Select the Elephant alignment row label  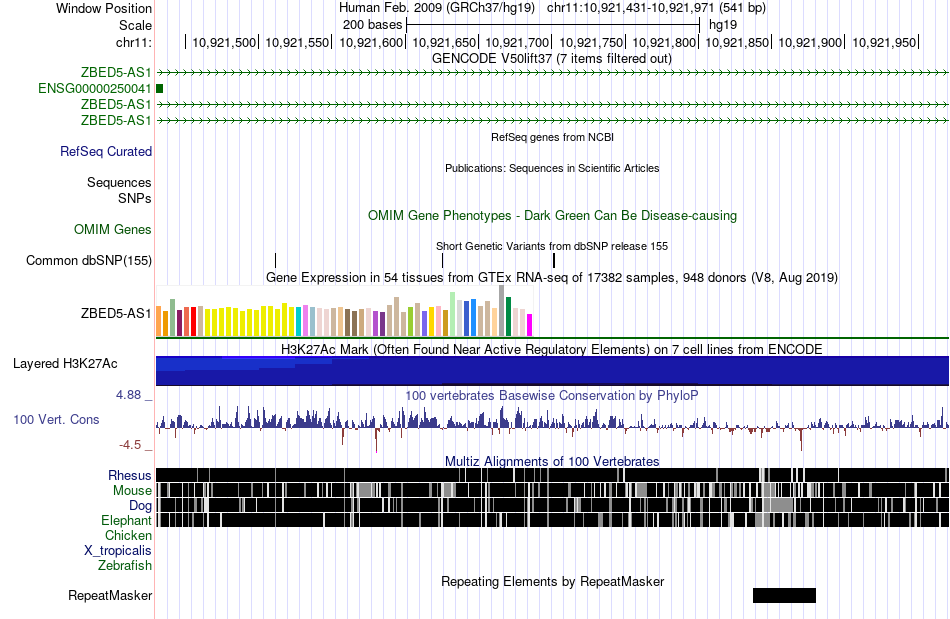point(126,520)
